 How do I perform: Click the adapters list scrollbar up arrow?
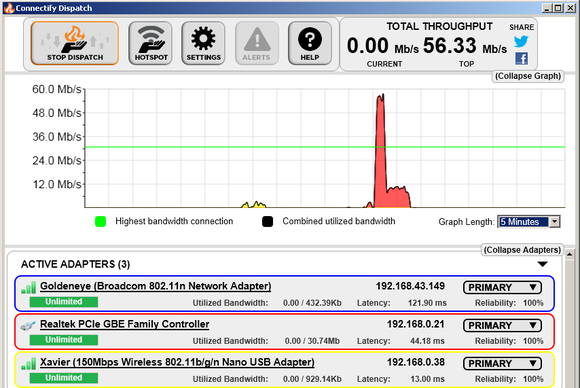click(570, 254)
